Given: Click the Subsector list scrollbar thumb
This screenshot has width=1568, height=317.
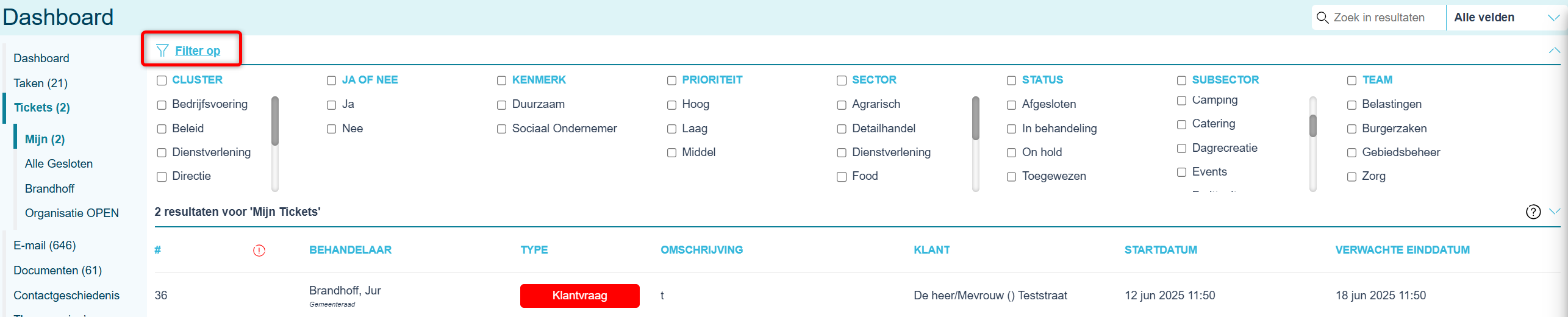Looking at the screenshot, I should pyautogui.click(x=1313, y=126).
